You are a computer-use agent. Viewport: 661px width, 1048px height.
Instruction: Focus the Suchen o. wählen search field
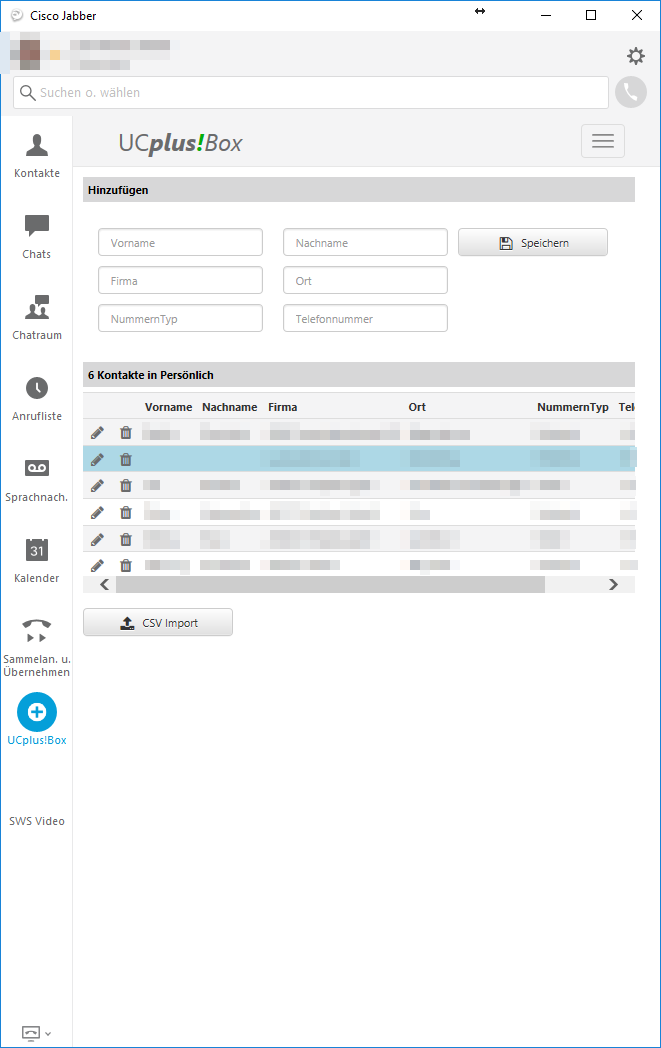pyautogui.click(x=311, y=92)
